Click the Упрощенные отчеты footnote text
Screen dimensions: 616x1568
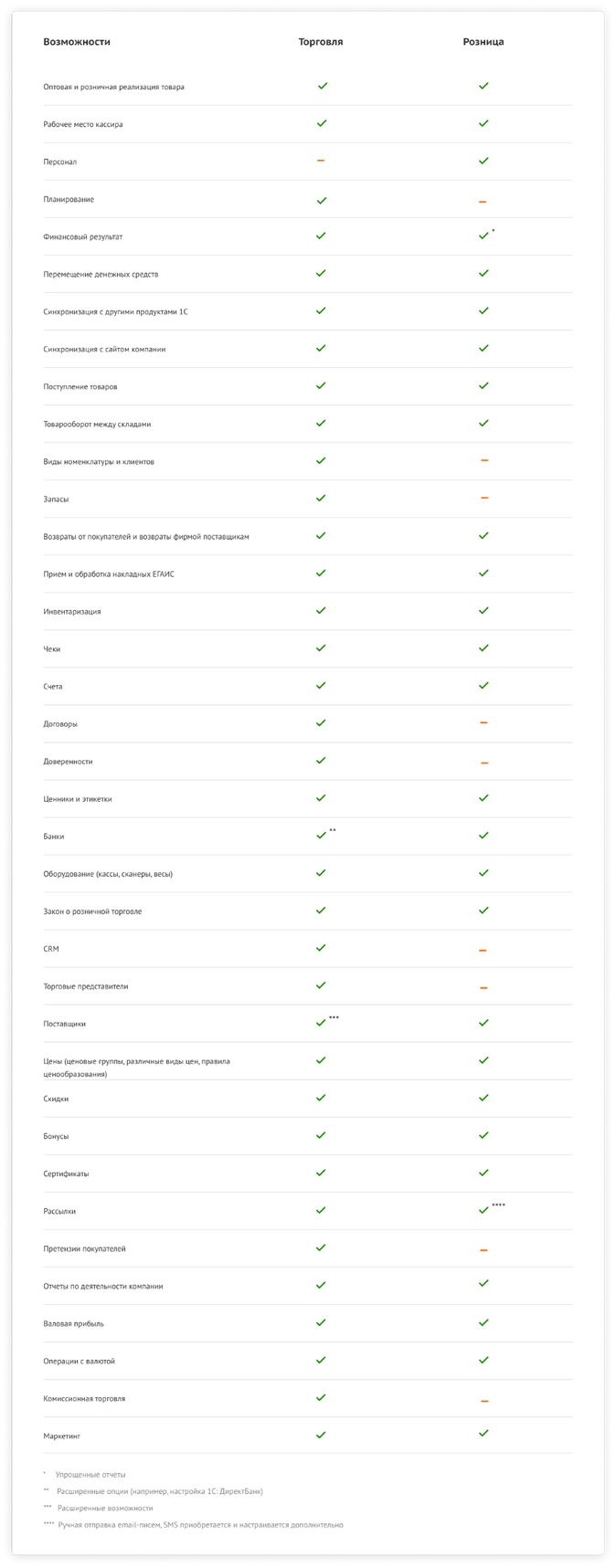point(90,1475)
